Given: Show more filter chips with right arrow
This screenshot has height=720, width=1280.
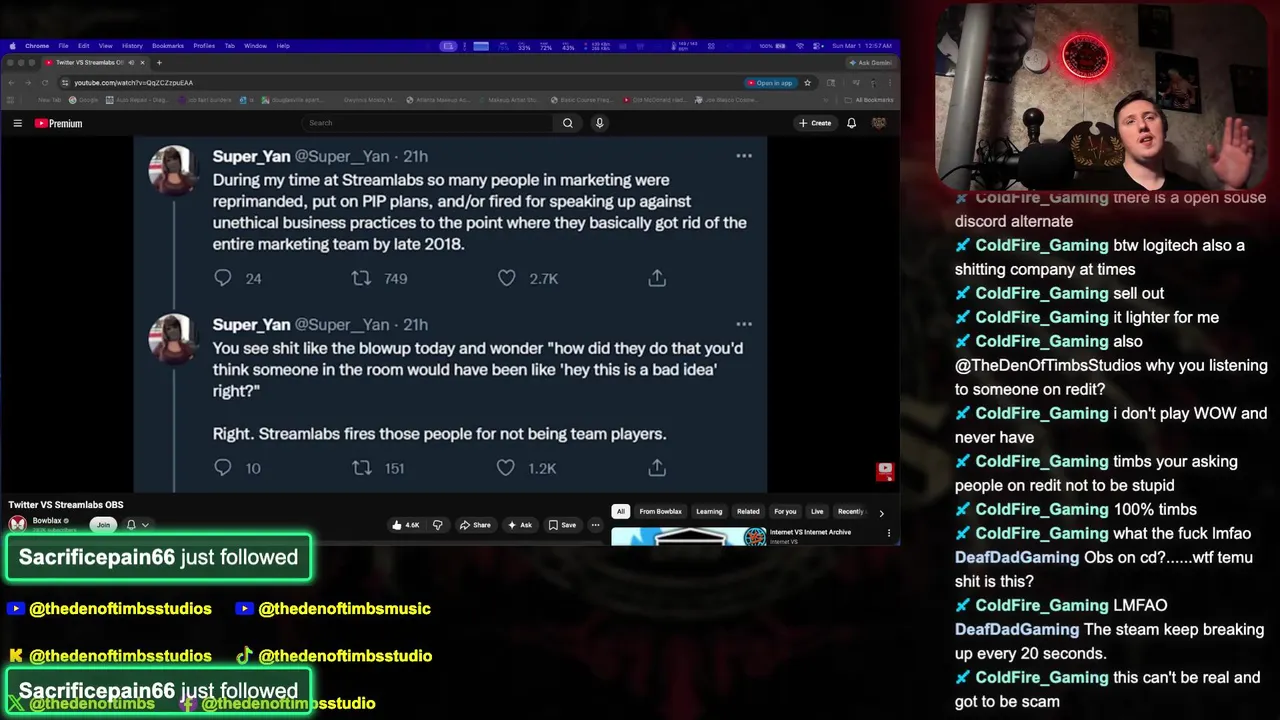Looking at the screenshot, I should (x=881, y=512).
